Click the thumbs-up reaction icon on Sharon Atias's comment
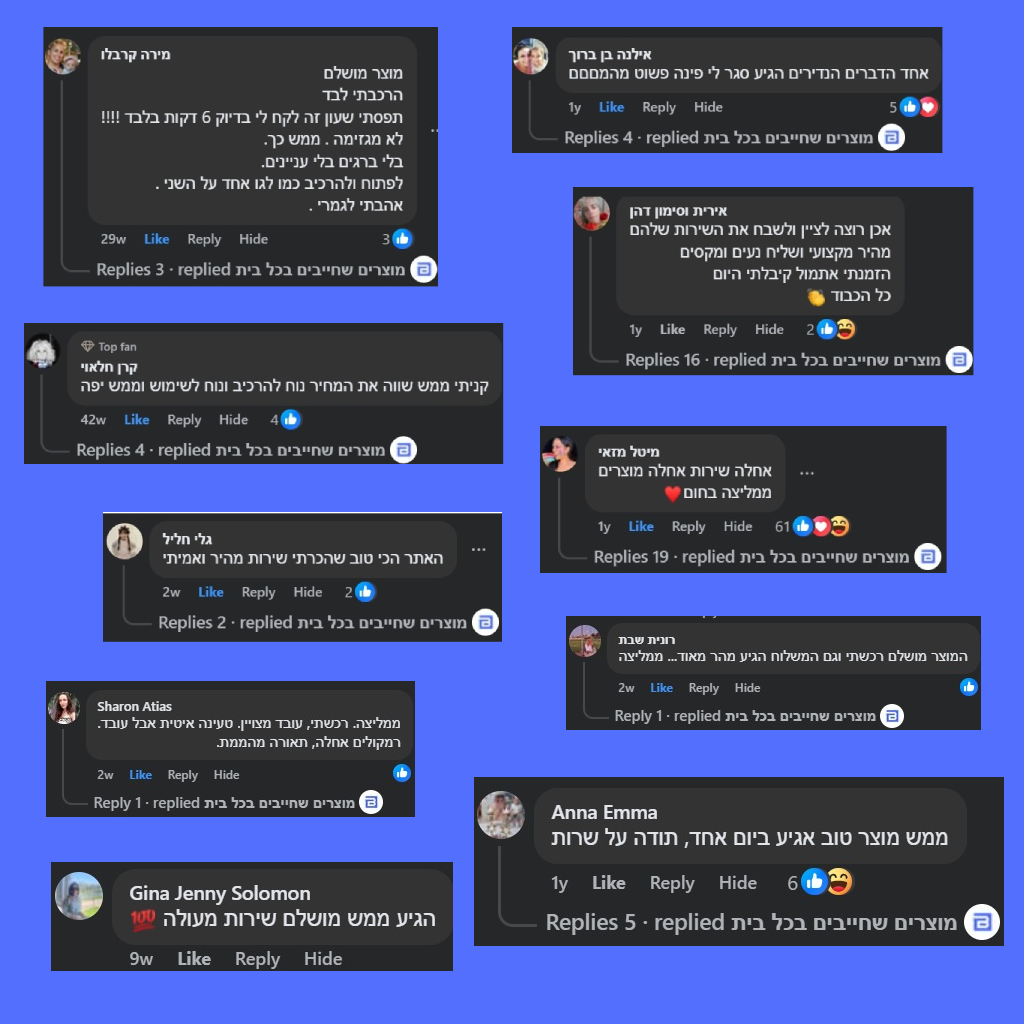1024x1024 pixels. coord(402,773)
